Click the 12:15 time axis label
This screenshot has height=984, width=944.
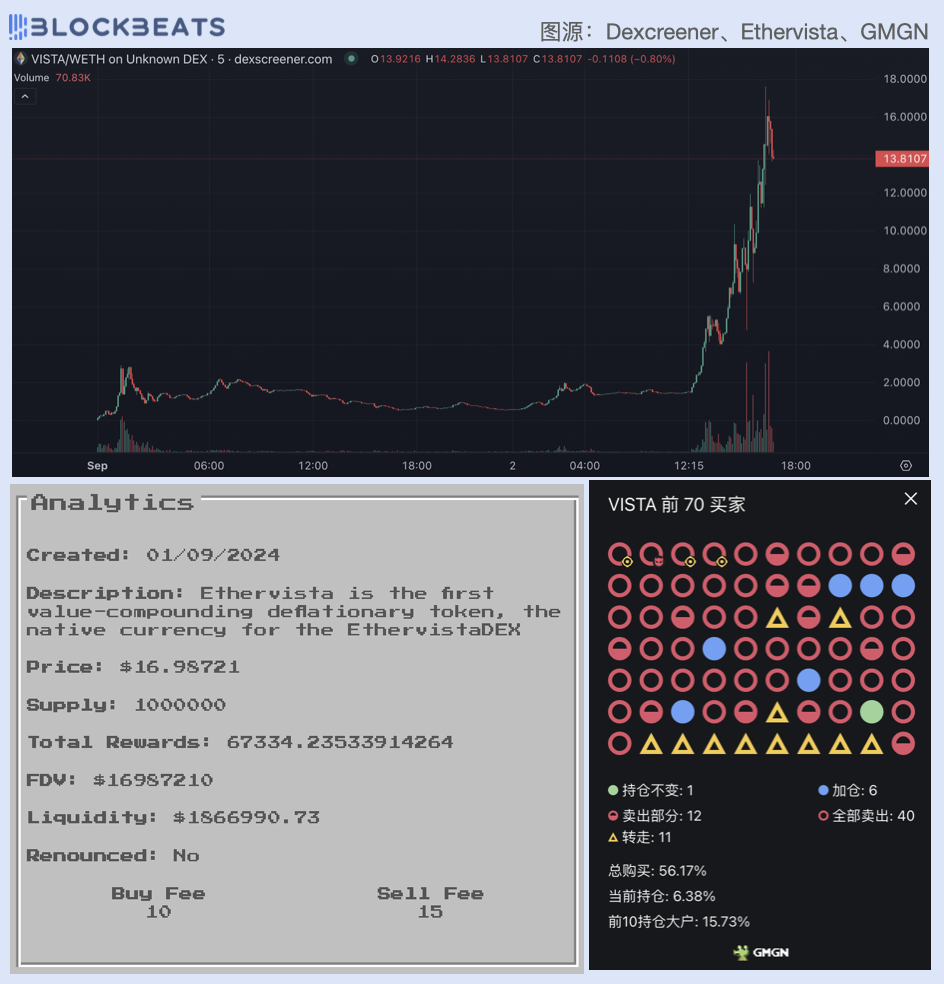click(689, 465)
